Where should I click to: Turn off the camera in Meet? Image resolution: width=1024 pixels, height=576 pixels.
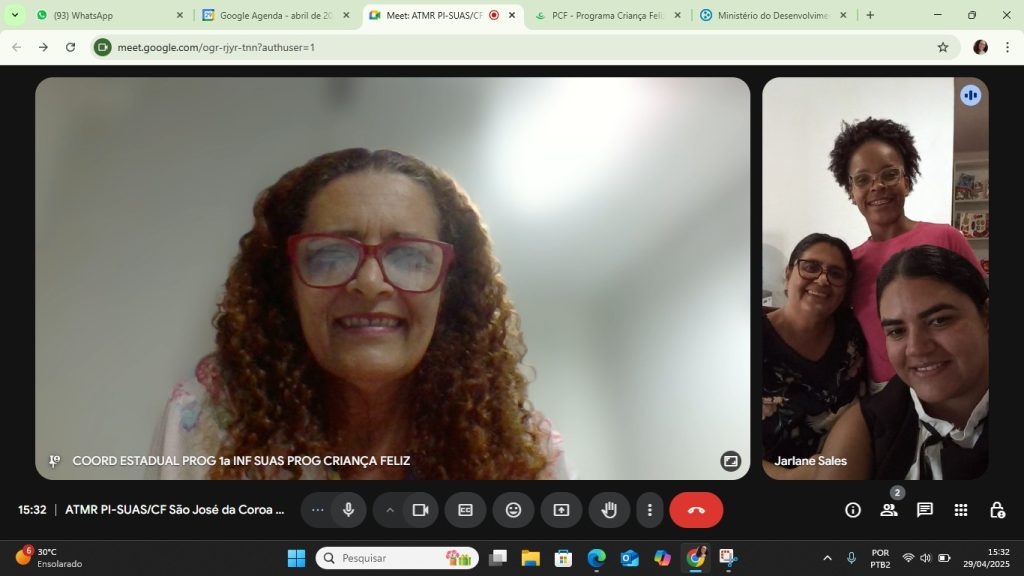click(x=420, y=510)
